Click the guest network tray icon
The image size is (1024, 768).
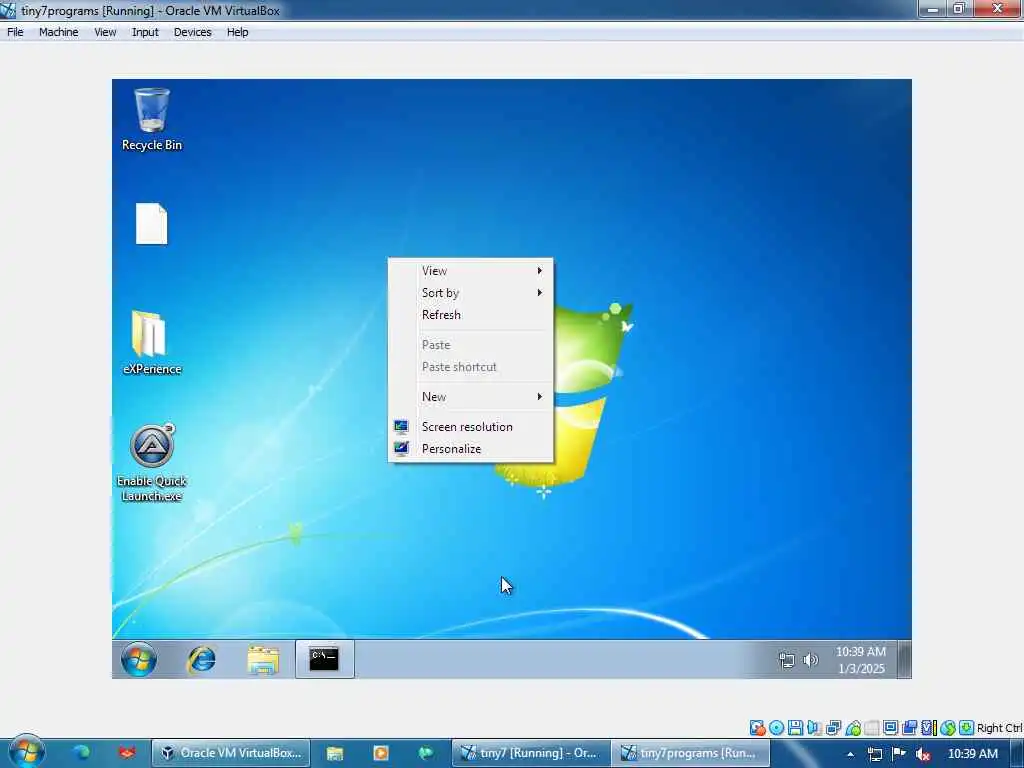pos(787,660)
